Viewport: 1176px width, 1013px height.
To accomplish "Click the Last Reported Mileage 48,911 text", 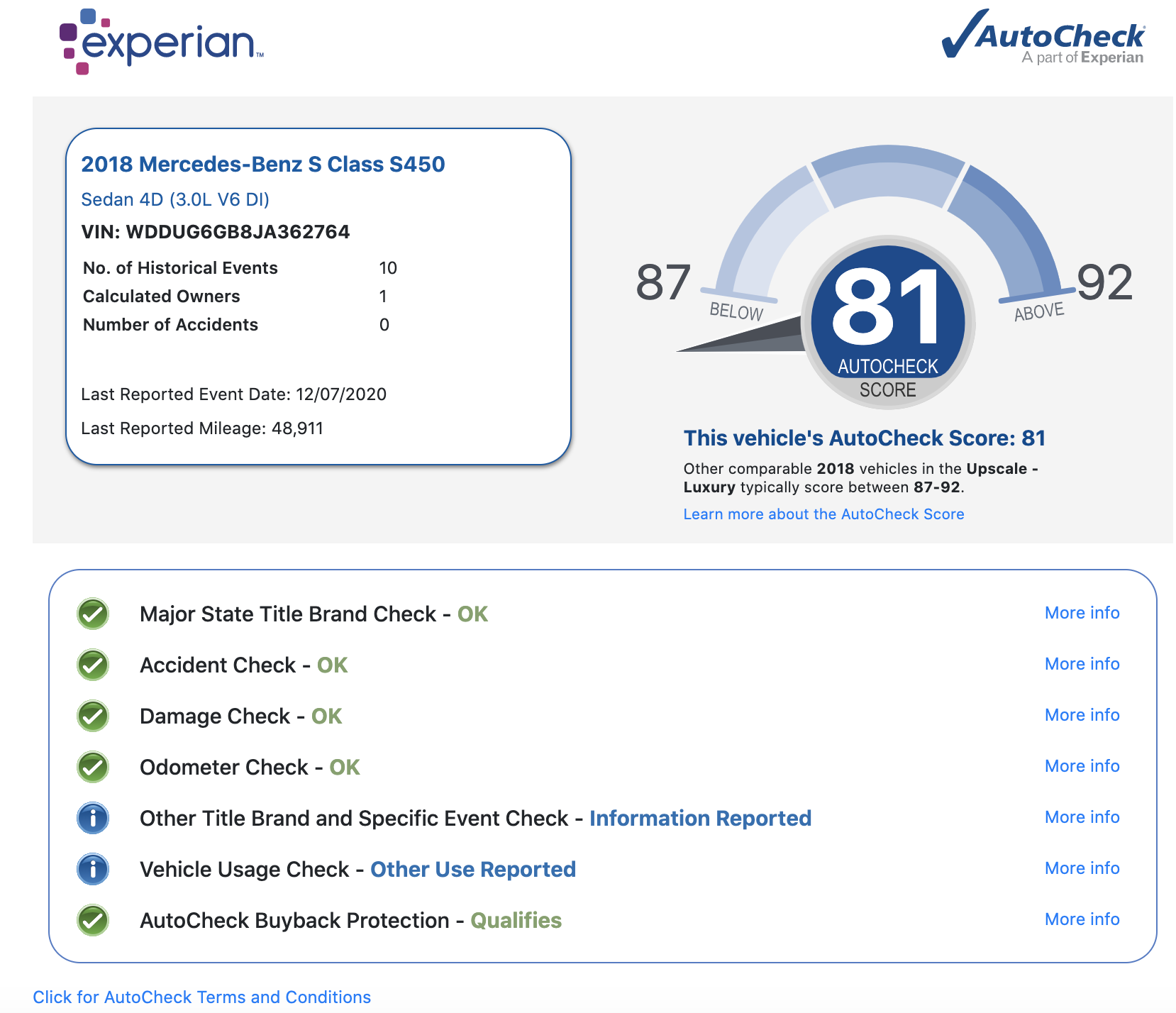I will click(x=202, y=428).
